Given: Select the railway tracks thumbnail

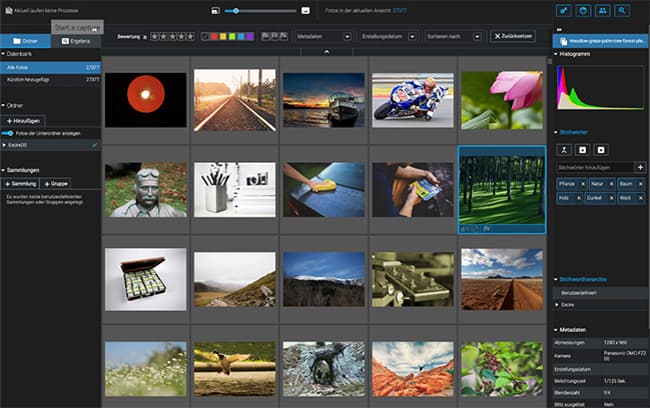Looking at the screenshot, I should (235, 100).
